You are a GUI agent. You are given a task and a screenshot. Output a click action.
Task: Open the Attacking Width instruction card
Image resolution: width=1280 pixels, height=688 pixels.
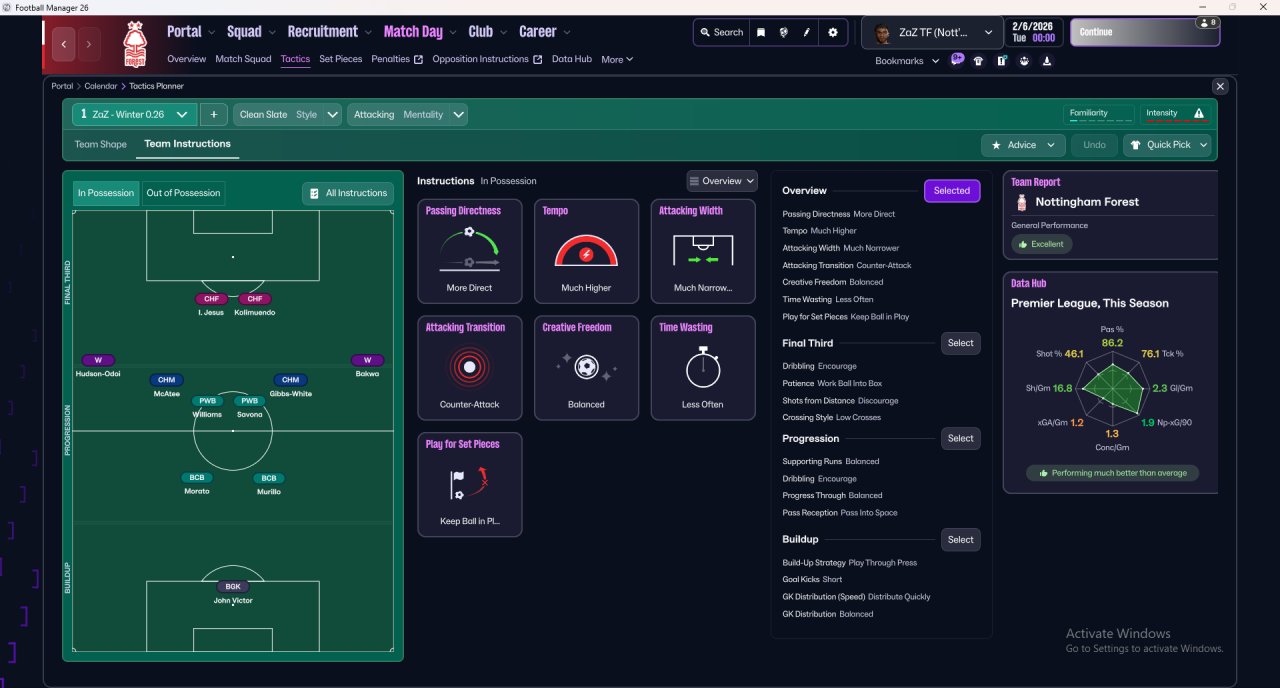pos(703,251)
